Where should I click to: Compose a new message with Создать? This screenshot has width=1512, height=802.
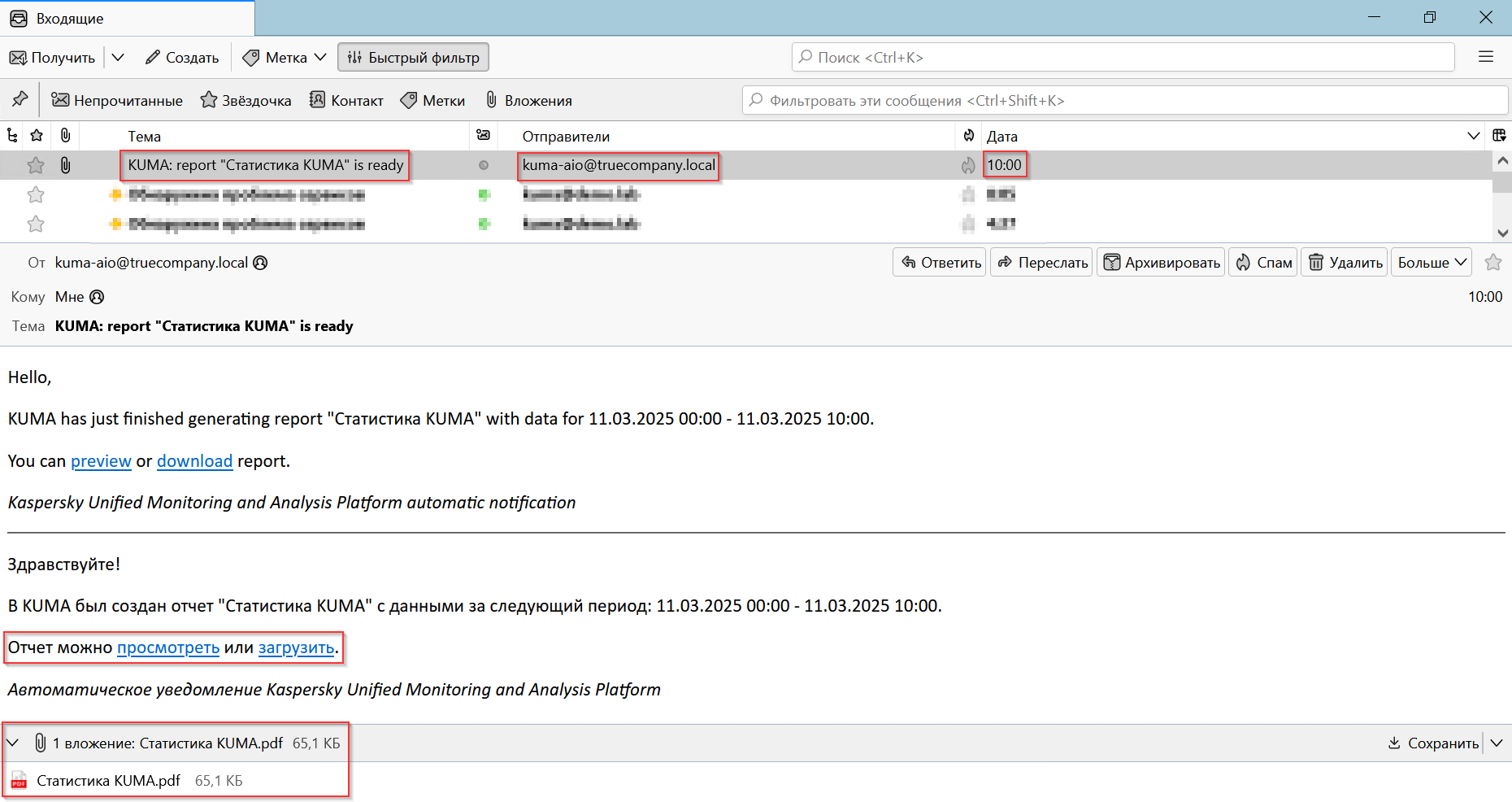182,57
